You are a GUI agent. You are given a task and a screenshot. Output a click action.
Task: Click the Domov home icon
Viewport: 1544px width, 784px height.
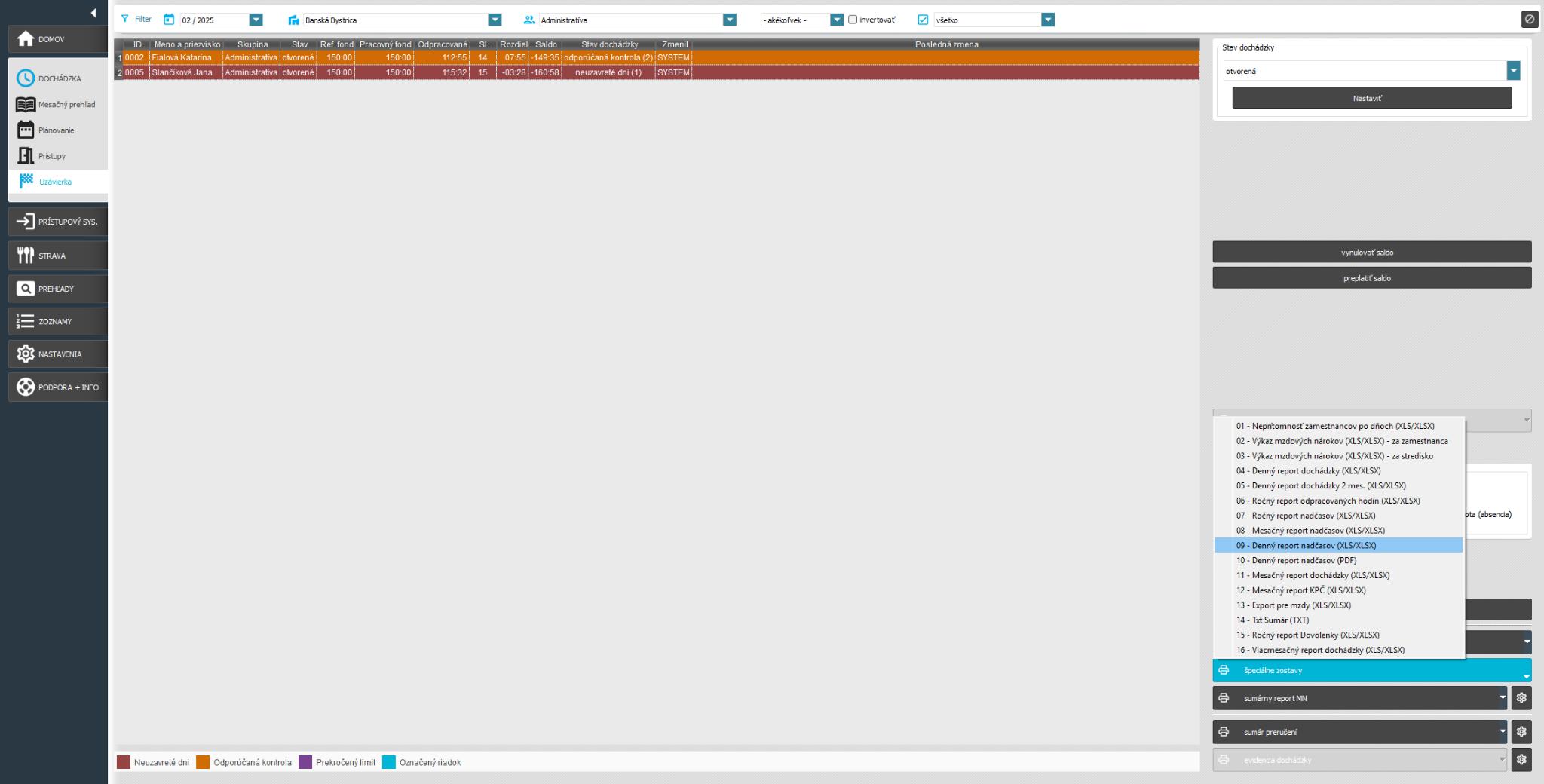pos(26,39)
